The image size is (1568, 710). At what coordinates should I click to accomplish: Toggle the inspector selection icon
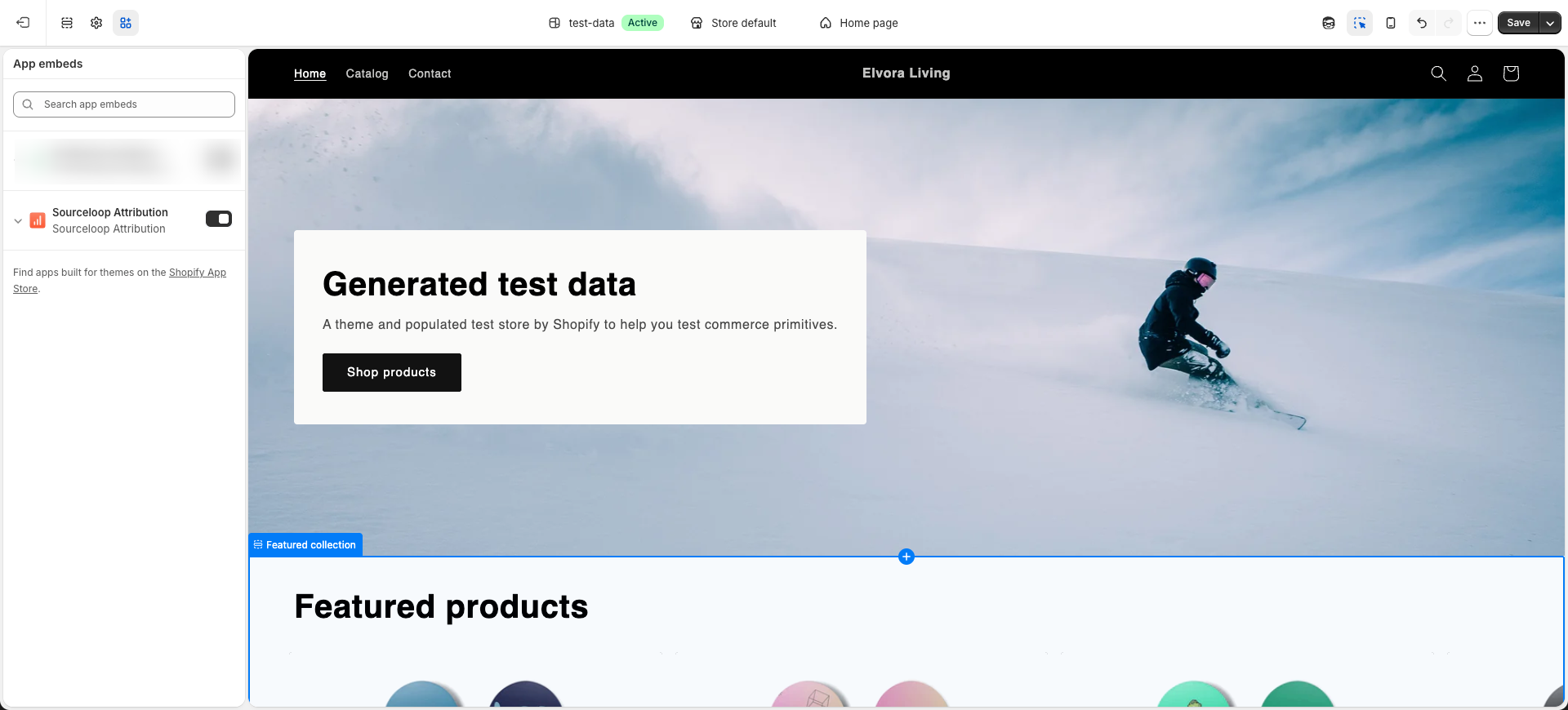tap(1360, 23)
